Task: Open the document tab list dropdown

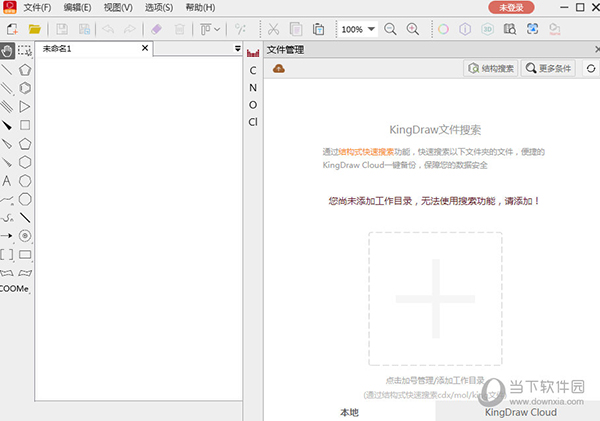Action: click(x=238, y=49)
